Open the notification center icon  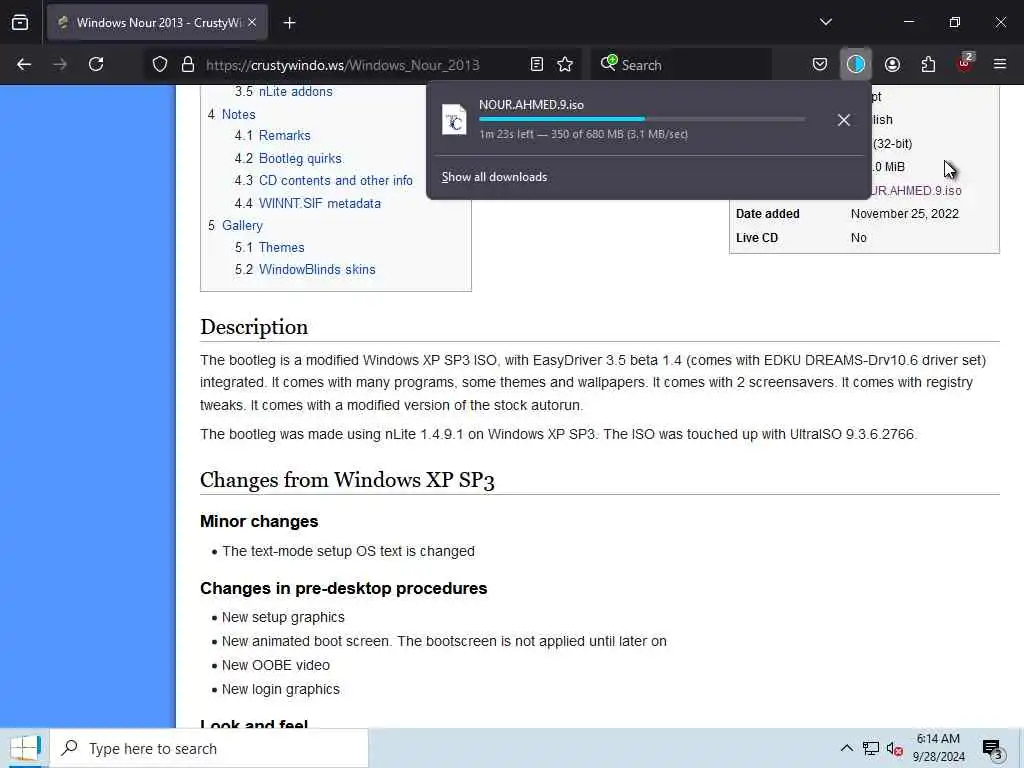(992, 749)
